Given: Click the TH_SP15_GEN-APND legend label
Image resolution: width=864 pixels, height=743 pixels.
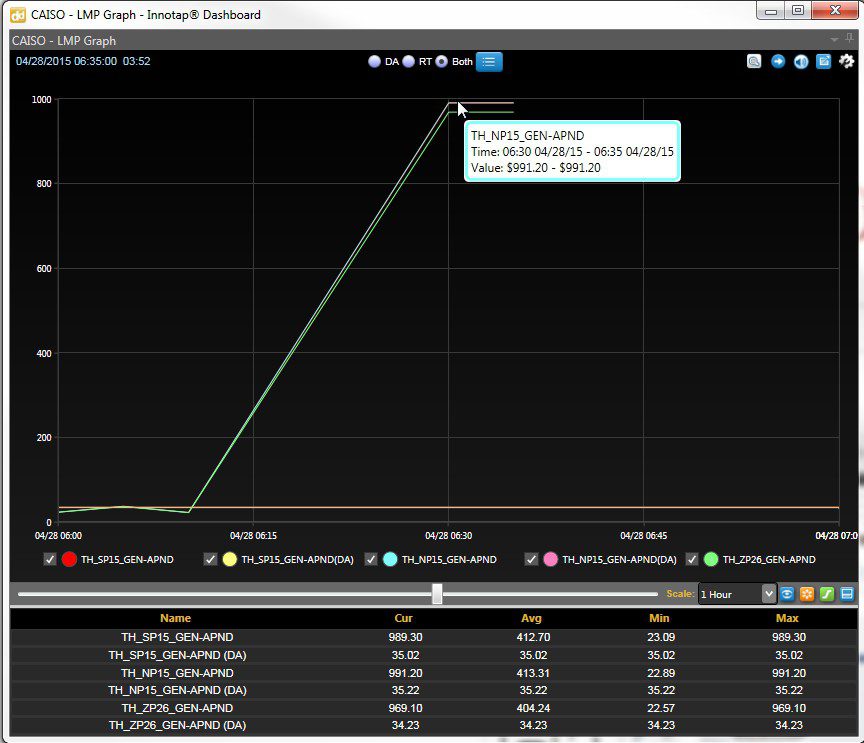Looking at the screenshot, I should tap(127, 559).
